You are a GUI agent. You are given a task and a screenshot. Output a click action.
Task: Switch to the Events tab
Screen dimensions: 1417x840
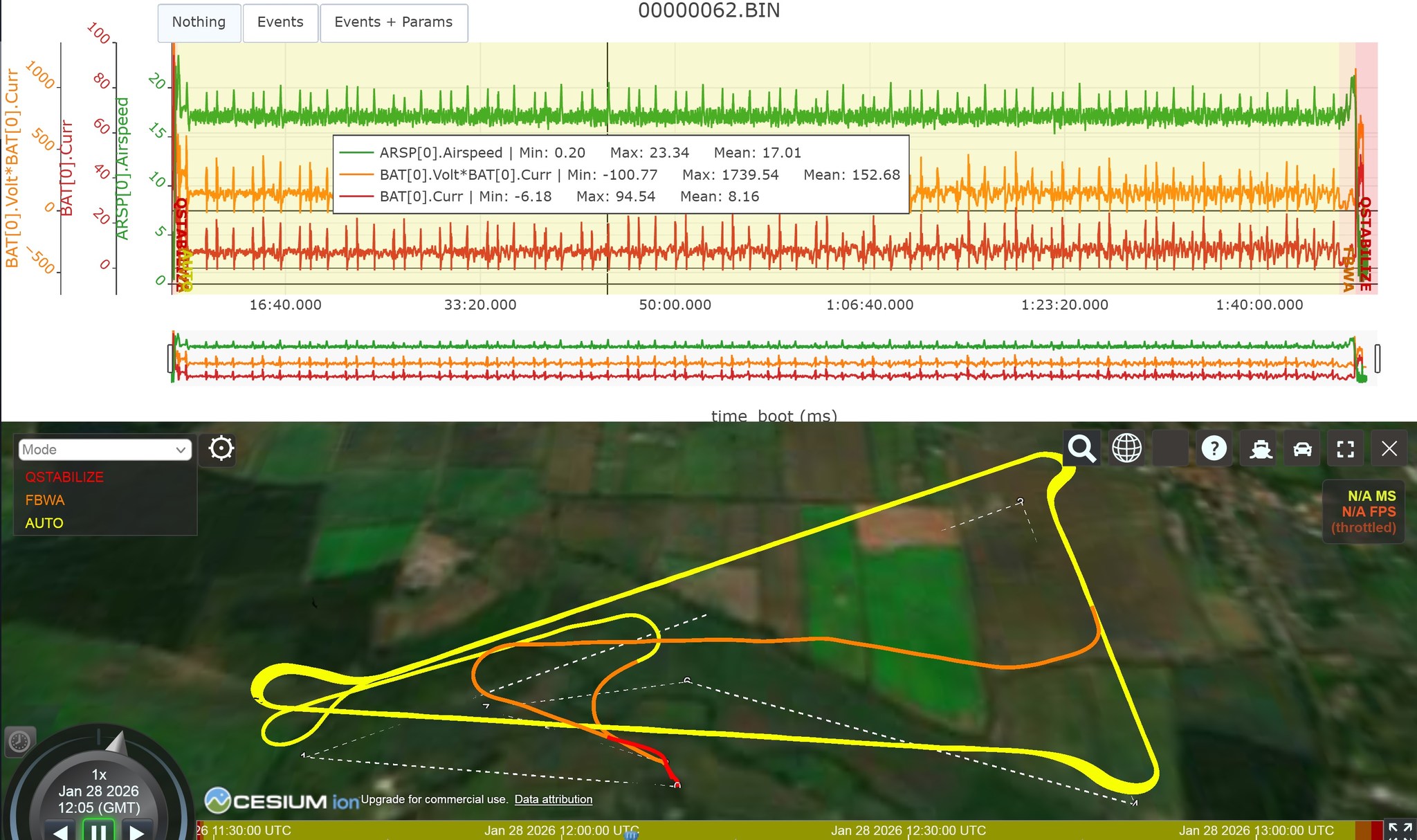(x=280, y=22)
